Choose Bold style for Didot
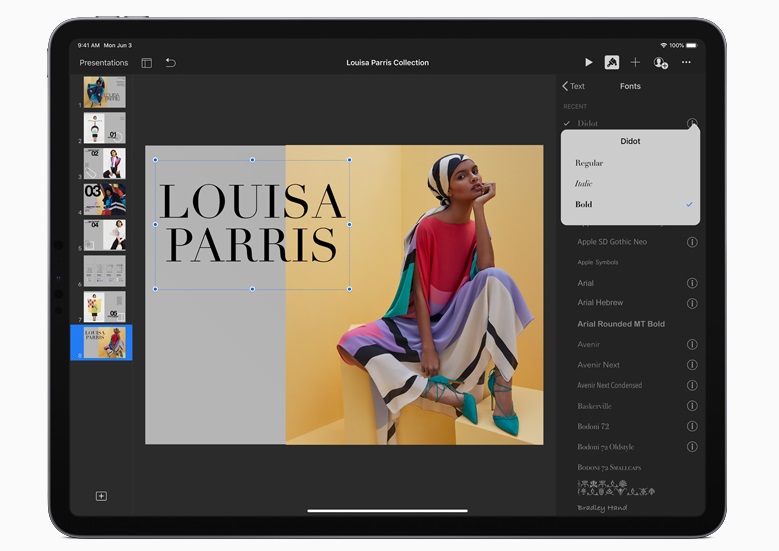 point(630,204)
